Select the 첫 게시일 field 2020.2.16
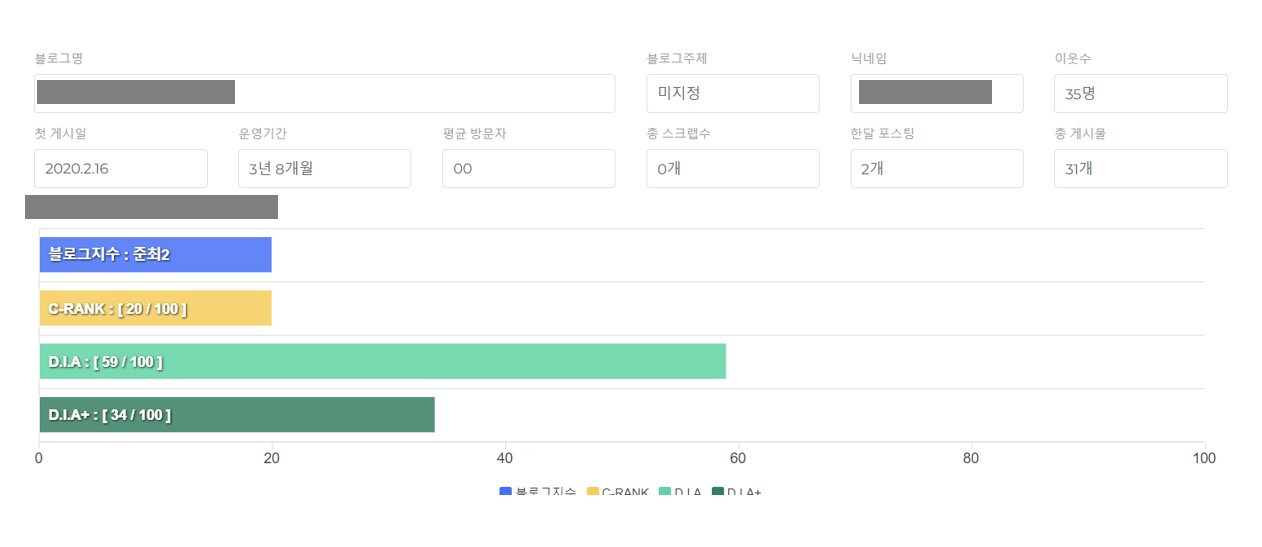1262x547 pixels. pyautogui.click(x=121, y=168)
